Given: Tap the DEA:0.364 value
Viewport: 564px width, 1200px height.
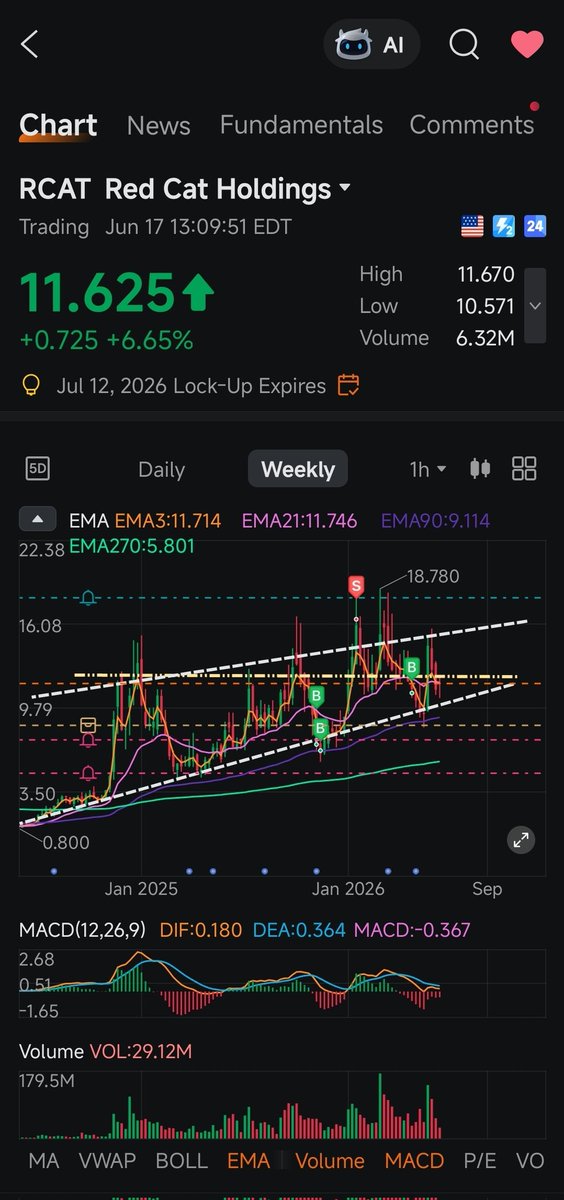Looking at the screenshot, I should 300,930.
